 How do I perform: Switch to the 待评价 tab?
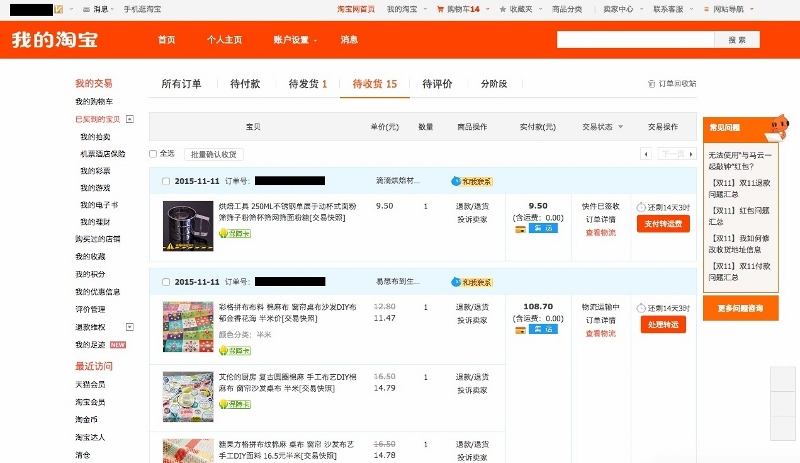pos(437,84)
